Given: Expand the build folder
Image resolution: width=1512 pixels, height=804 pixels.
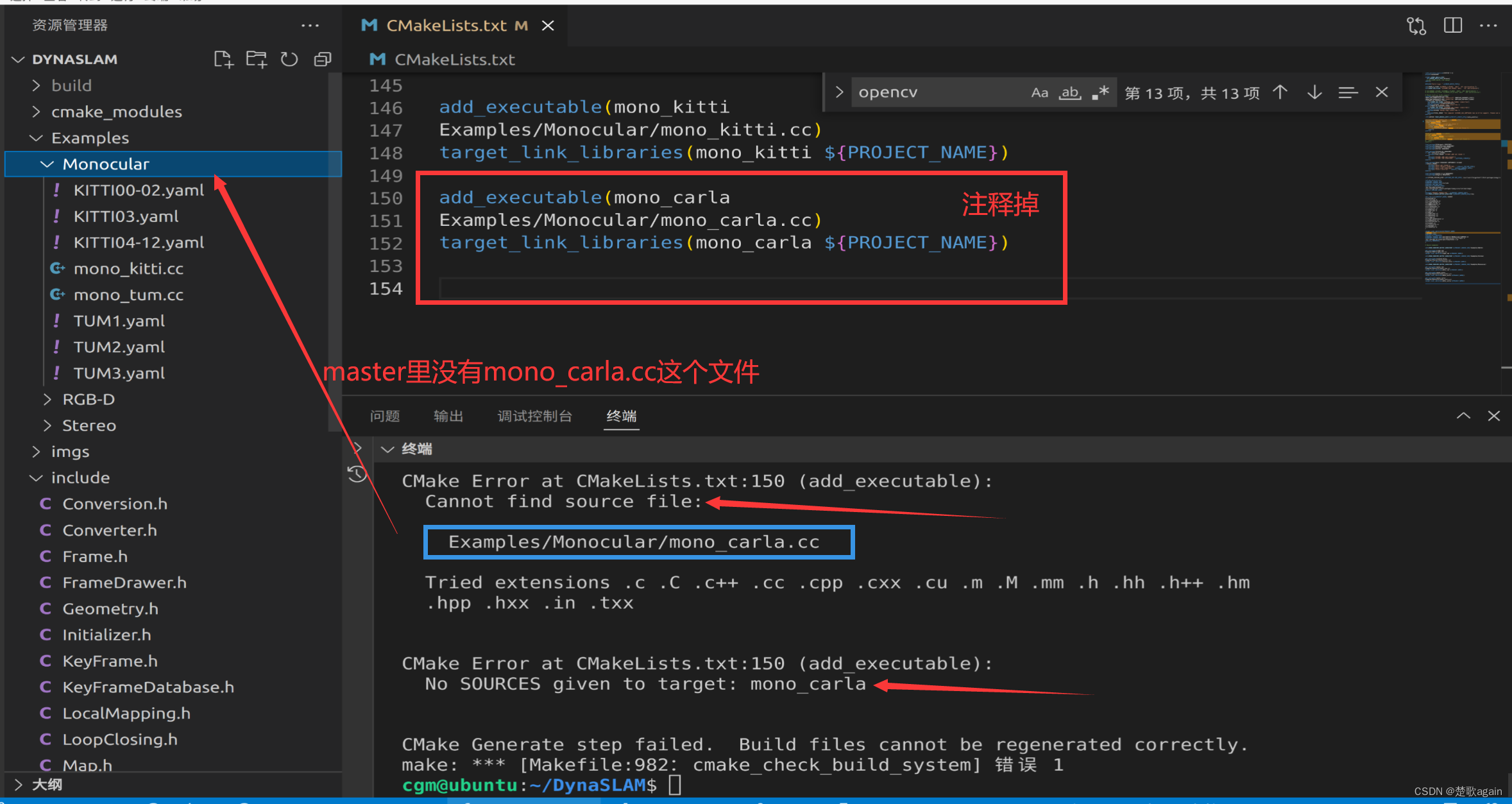Looking at the screenshot, I should (71, 85).
